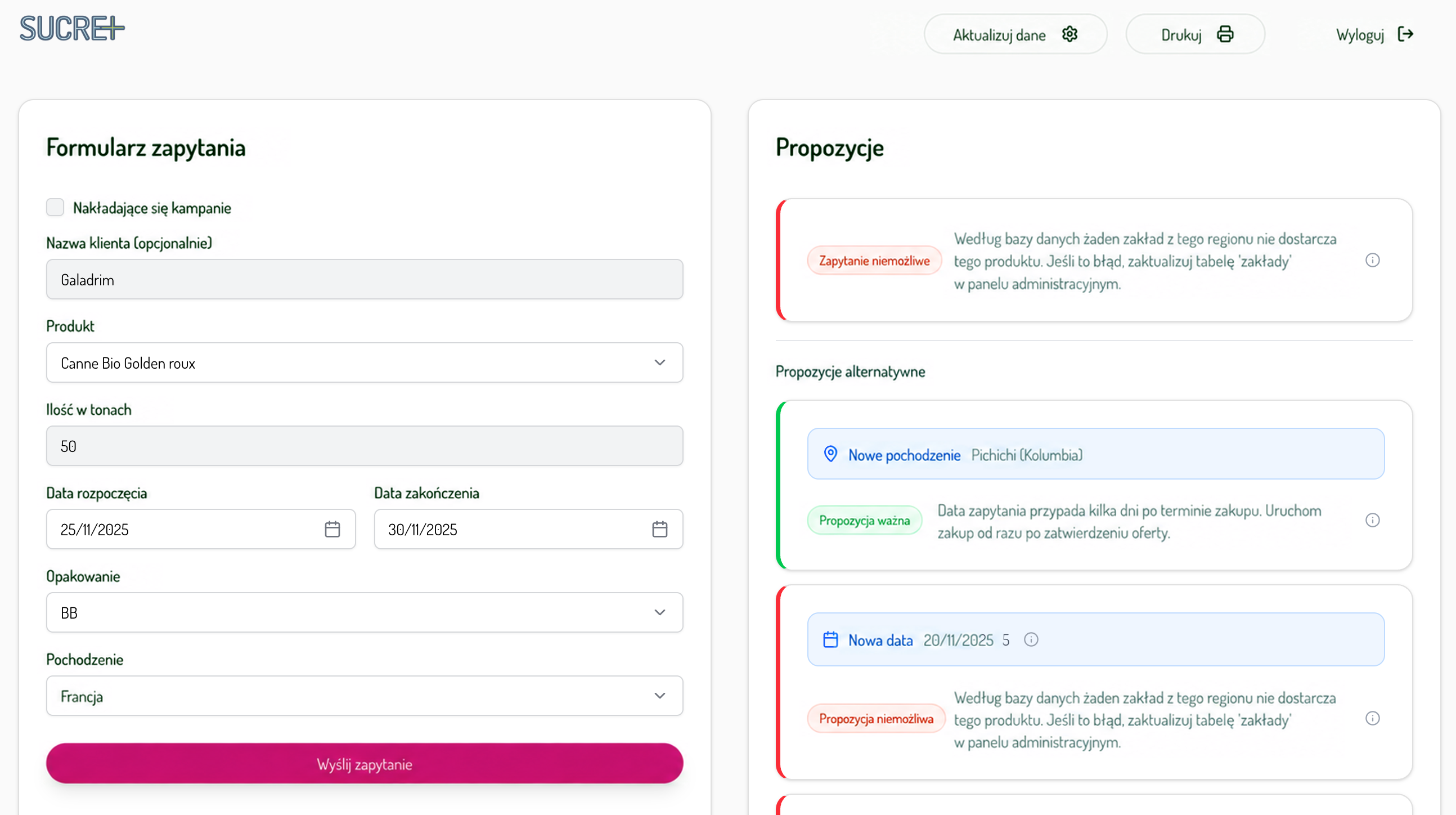Click the Wyślij zapytanie button

pos(365,764)
